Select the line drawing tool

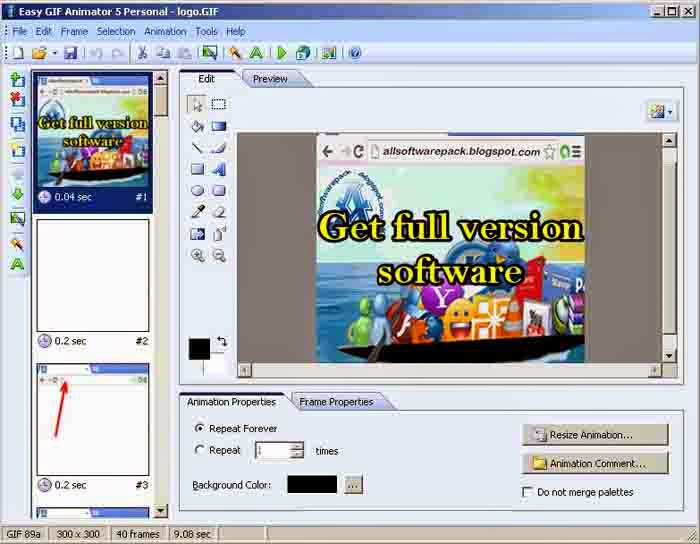coord(197,148)
